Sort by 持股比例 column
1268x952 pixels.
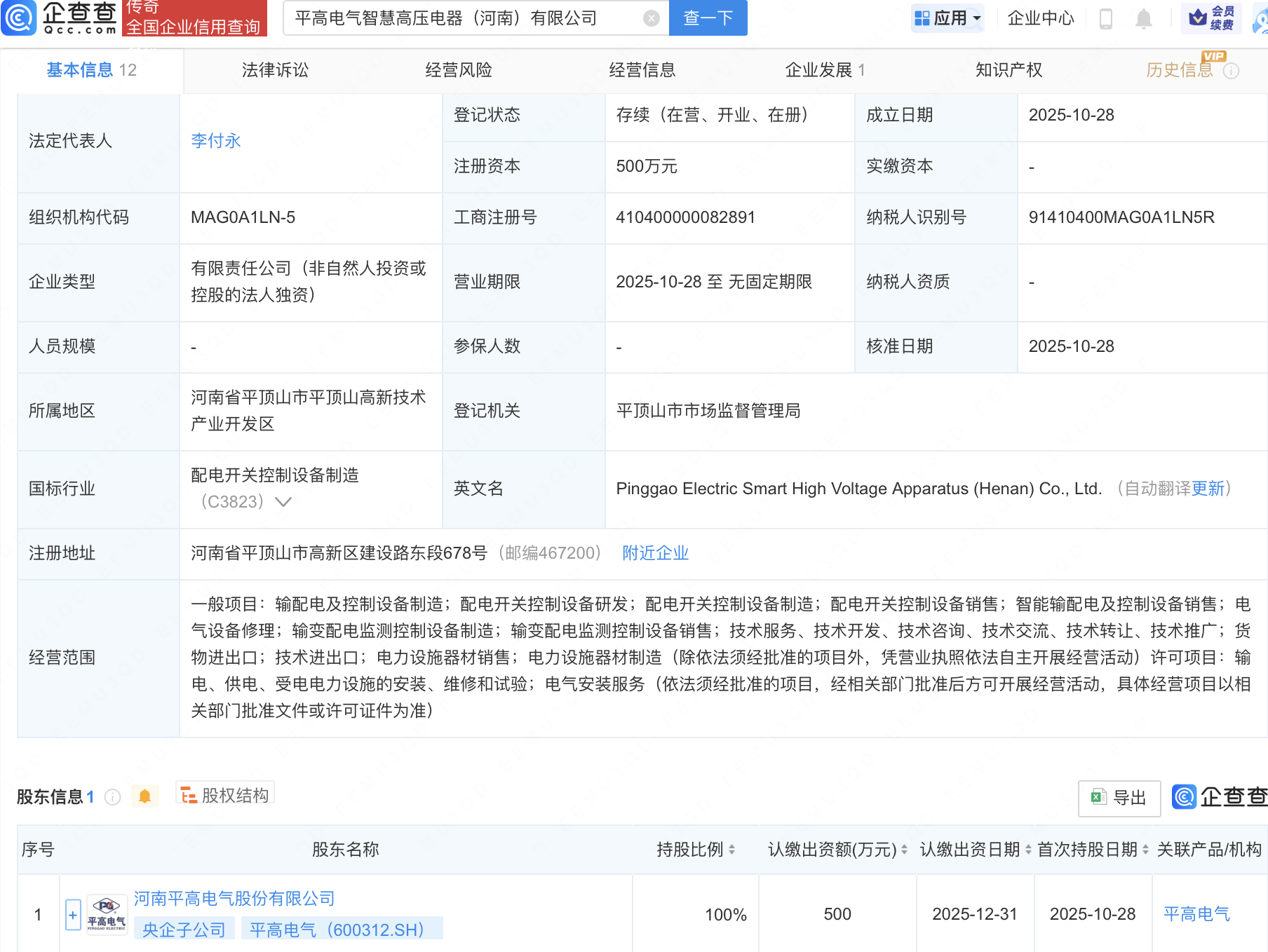pos(731,850)
